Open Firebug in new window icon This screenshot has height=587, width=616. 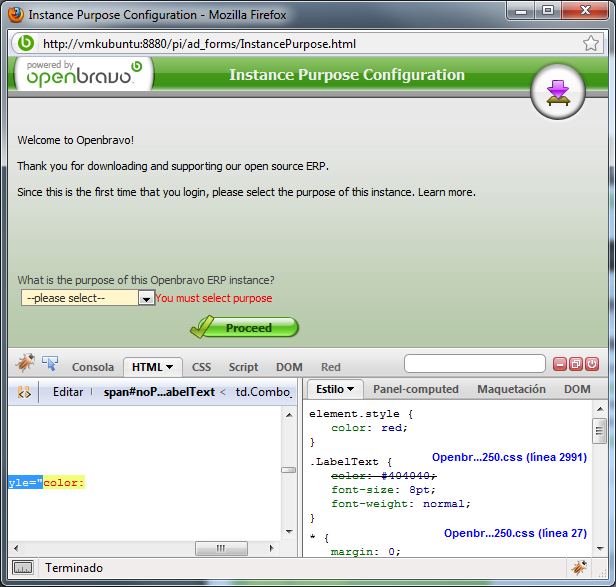[x=576, y=364]
